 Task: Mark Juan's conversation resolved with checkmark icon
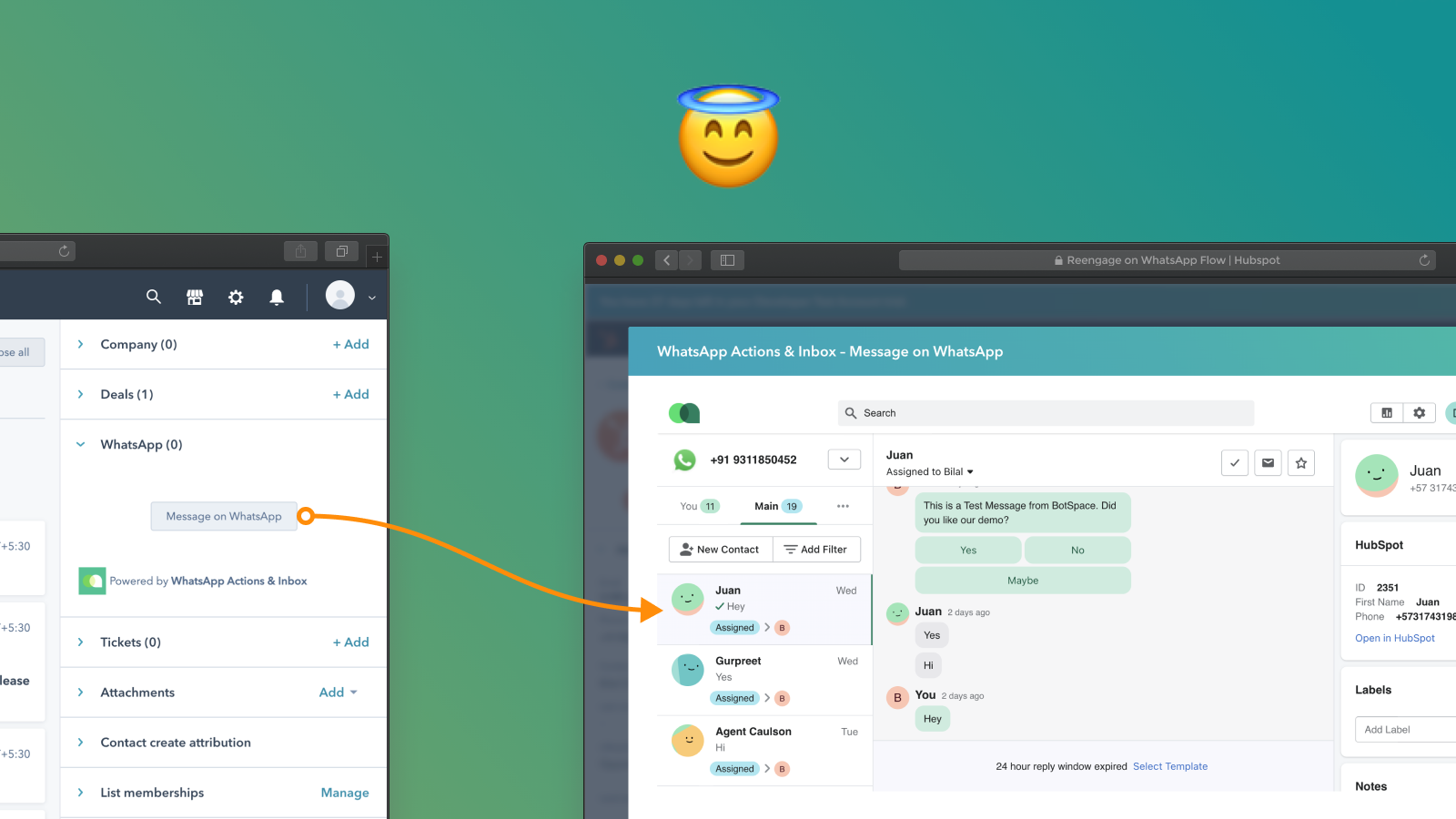(1234, 463)
